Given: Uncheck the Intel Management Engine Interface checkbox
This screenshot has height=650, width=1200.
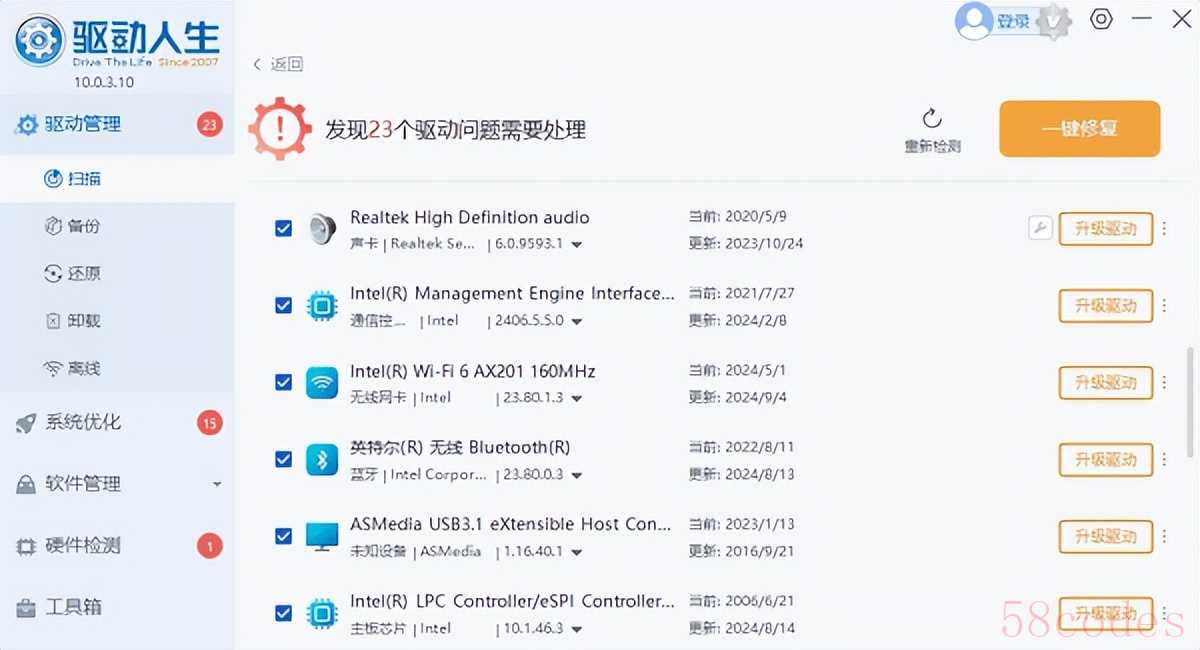Looking at the screenshot, I should [283, 306].
